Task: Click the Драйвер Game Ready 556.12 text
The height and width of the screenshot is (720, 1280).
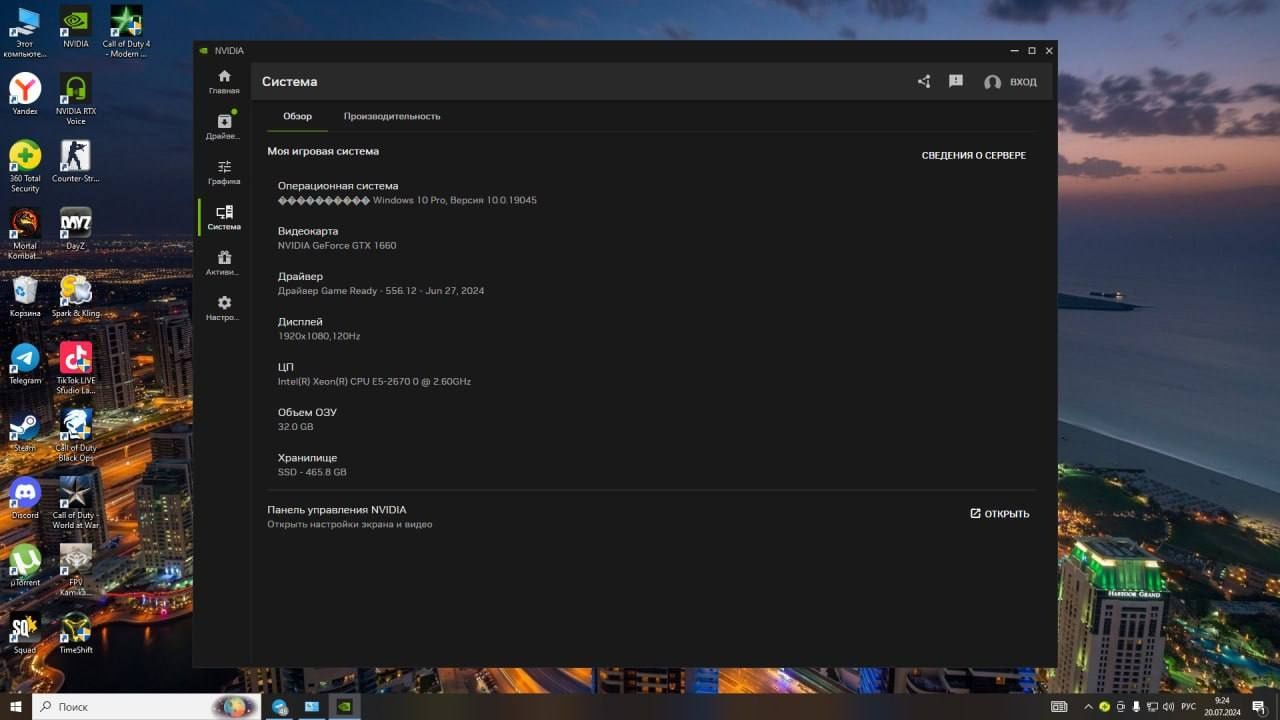Action: pos(381,291)
